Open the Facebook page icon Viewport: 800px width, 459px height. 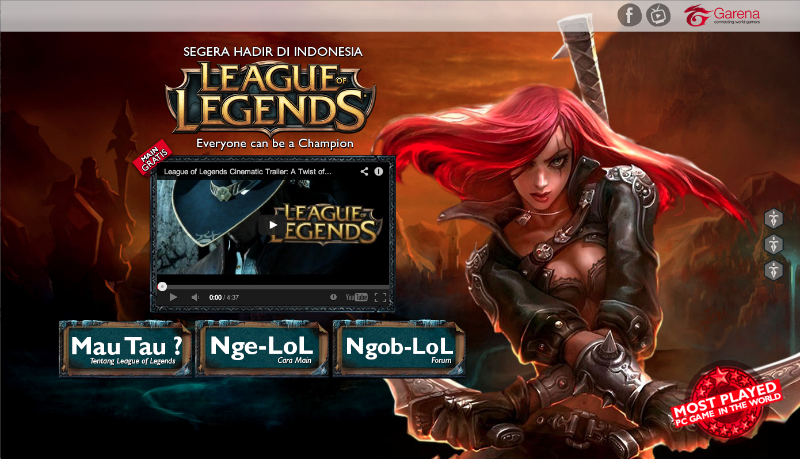(x=630, y=15)
